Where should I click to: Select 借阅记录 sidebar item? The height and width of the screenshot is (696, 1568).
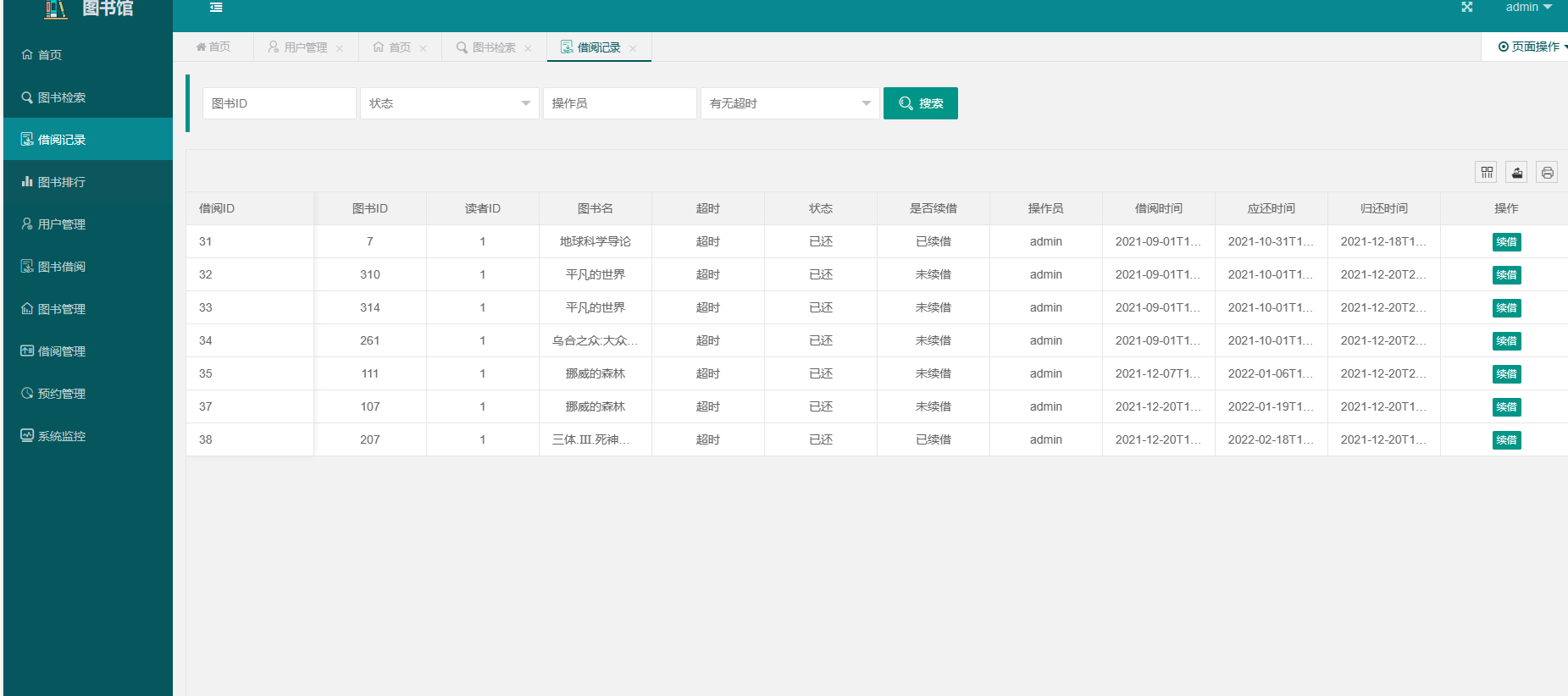[88, 139]
